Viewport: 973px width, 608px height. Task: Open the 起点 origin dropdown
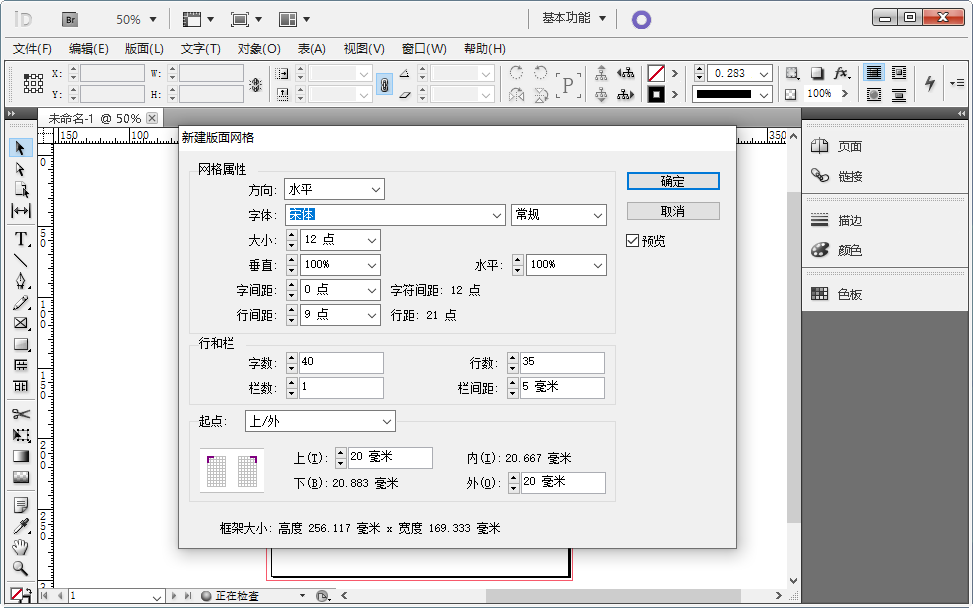tap(320, 421)
